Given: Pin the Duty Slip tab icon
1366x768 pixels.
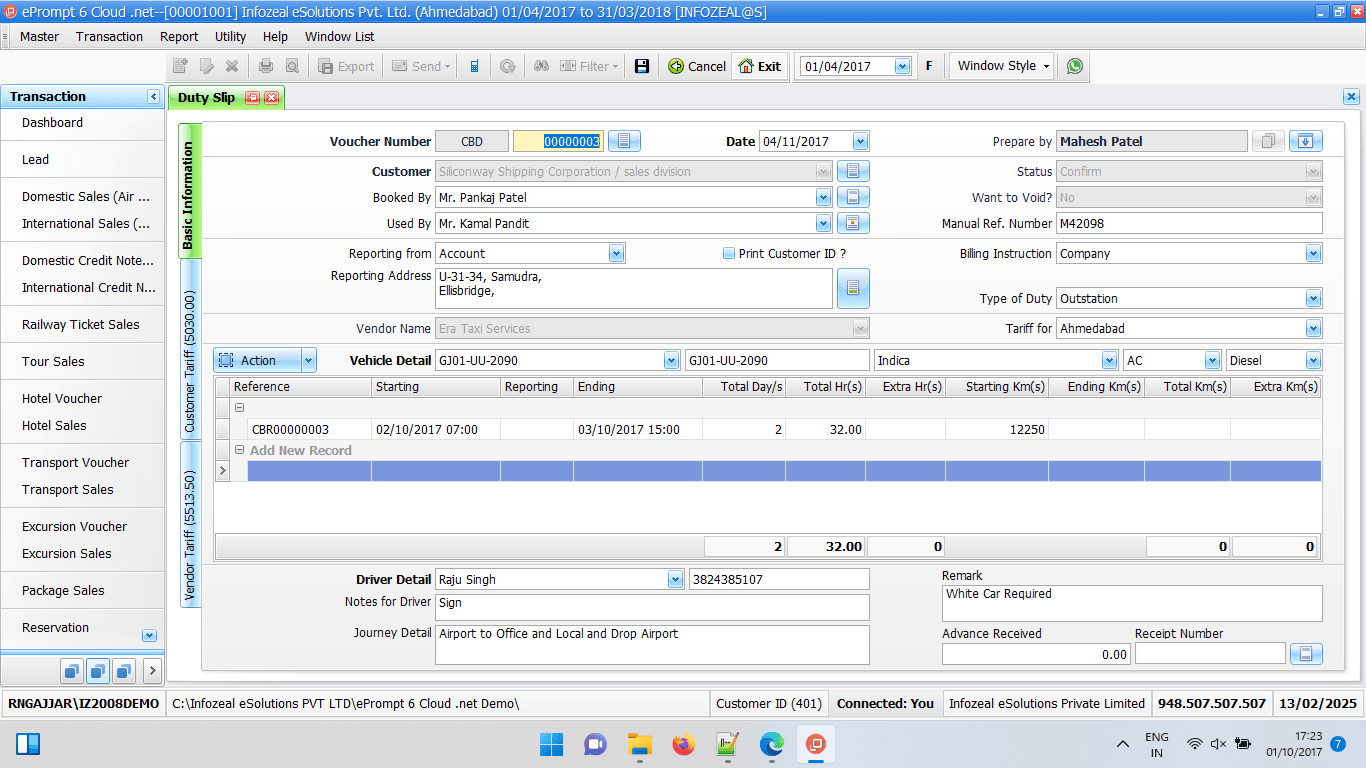Looking at the screenshot, I should click(252, 98).
